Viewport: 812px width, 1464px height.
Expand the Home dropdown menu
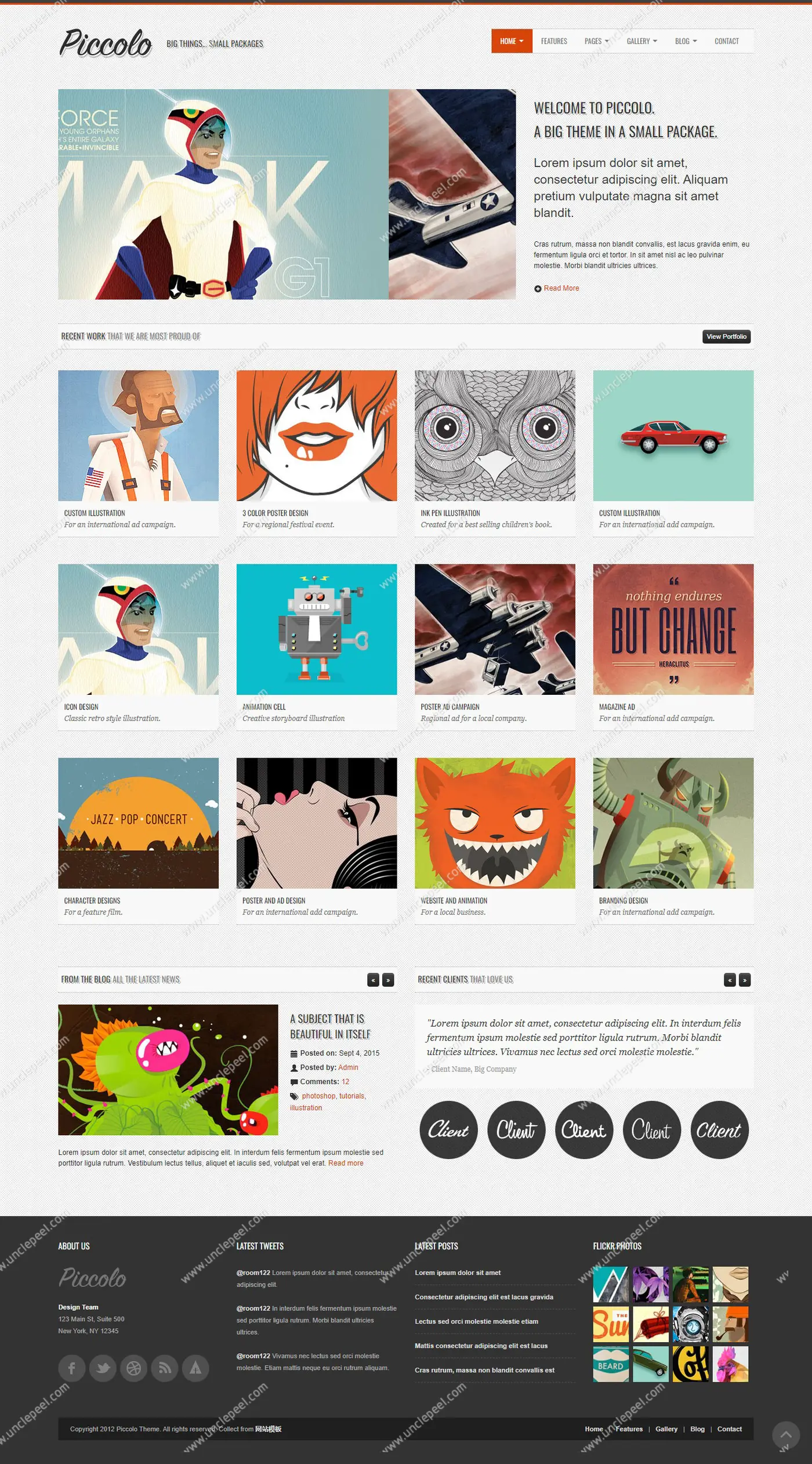[x=512, y=41]
